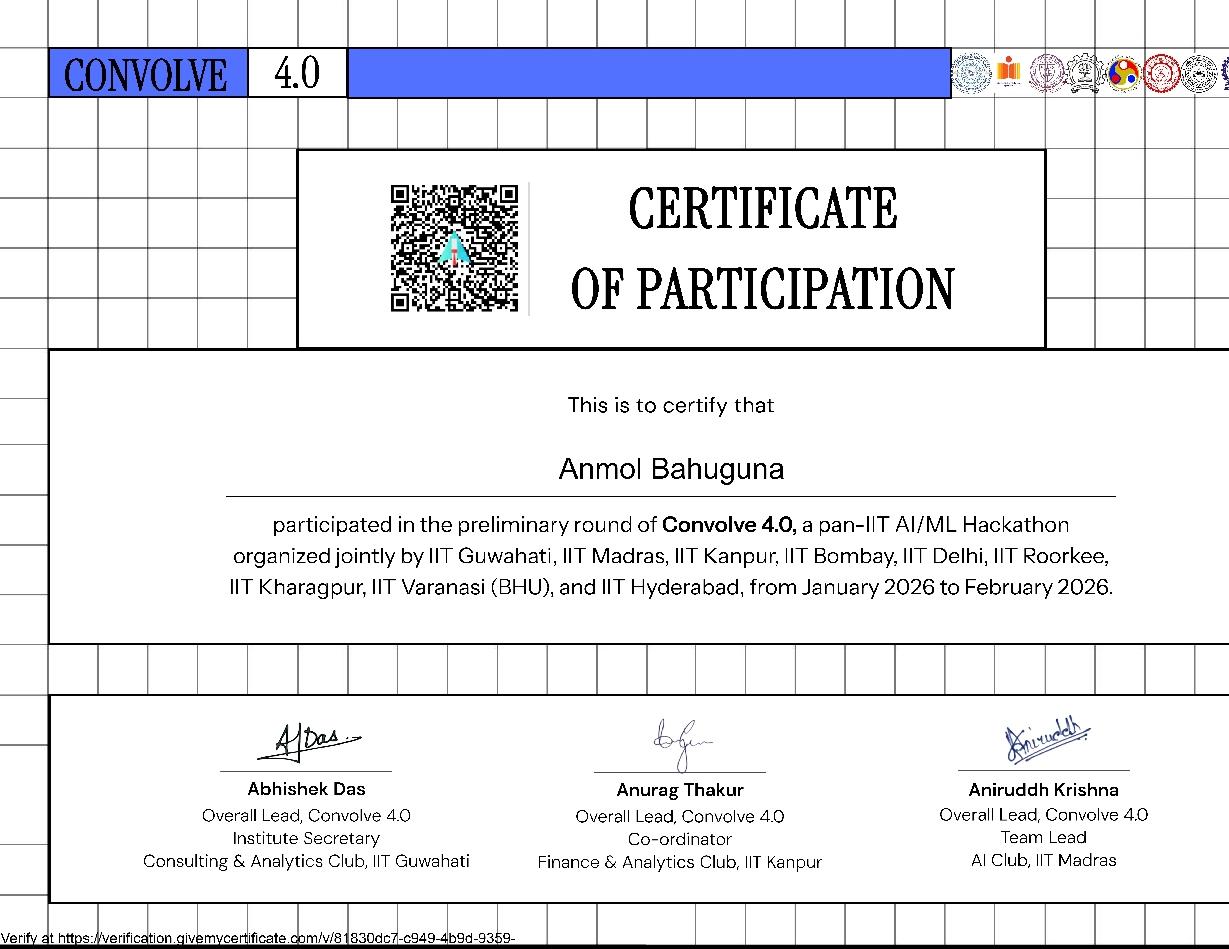Click 'Co-ordinator' under Anurag Thakur
The height and width of the screenshot is (949, 1229).
[680, 839]
